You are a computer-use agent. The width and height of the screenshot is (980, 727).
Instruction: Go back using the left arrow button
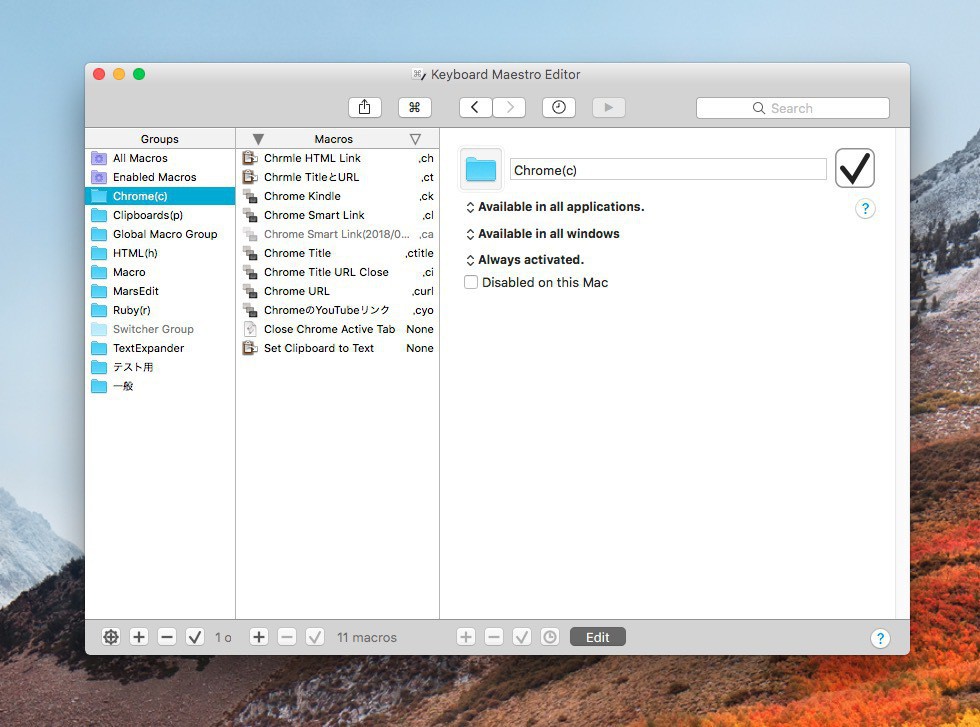click(x=475, y=108)
